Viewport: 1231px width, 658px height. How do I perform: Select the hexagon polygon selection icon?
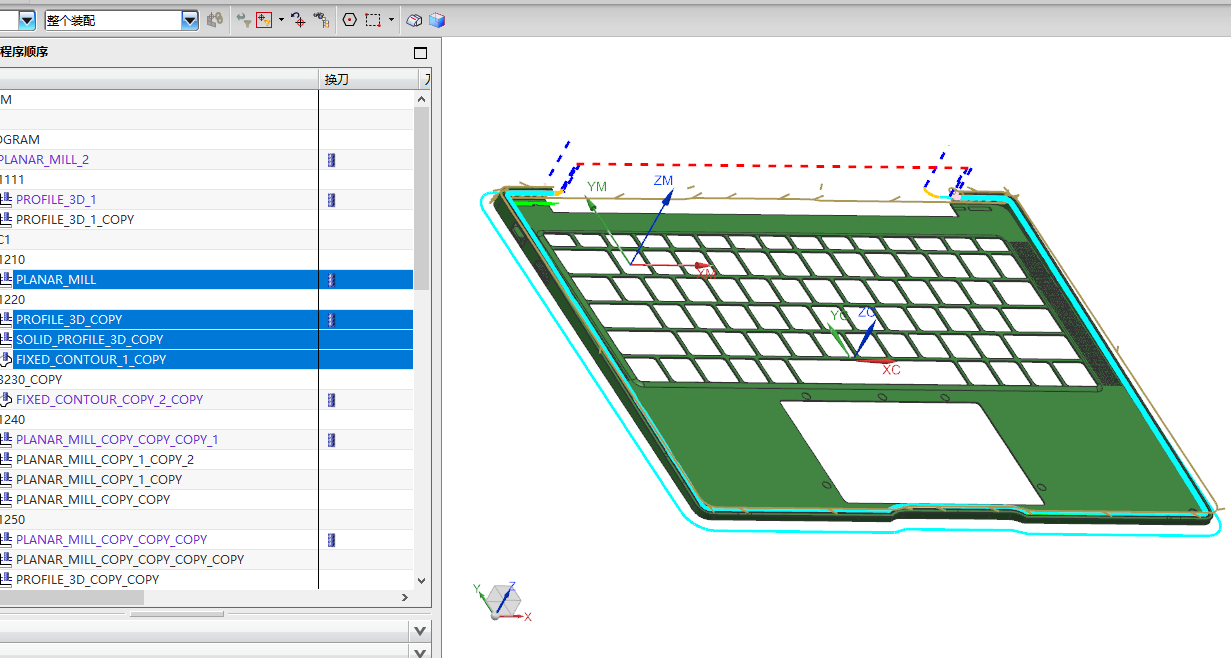pos(349,19)
